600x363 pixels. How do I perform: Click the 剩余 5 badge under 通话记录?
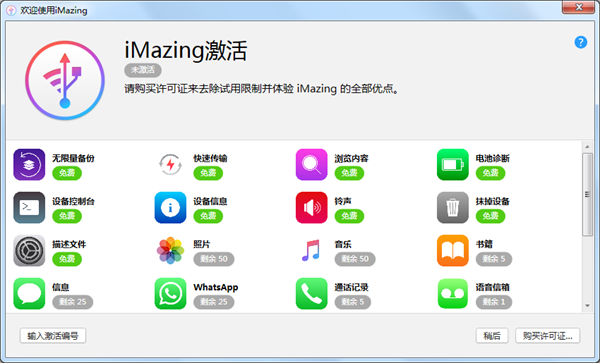[352, 302]
